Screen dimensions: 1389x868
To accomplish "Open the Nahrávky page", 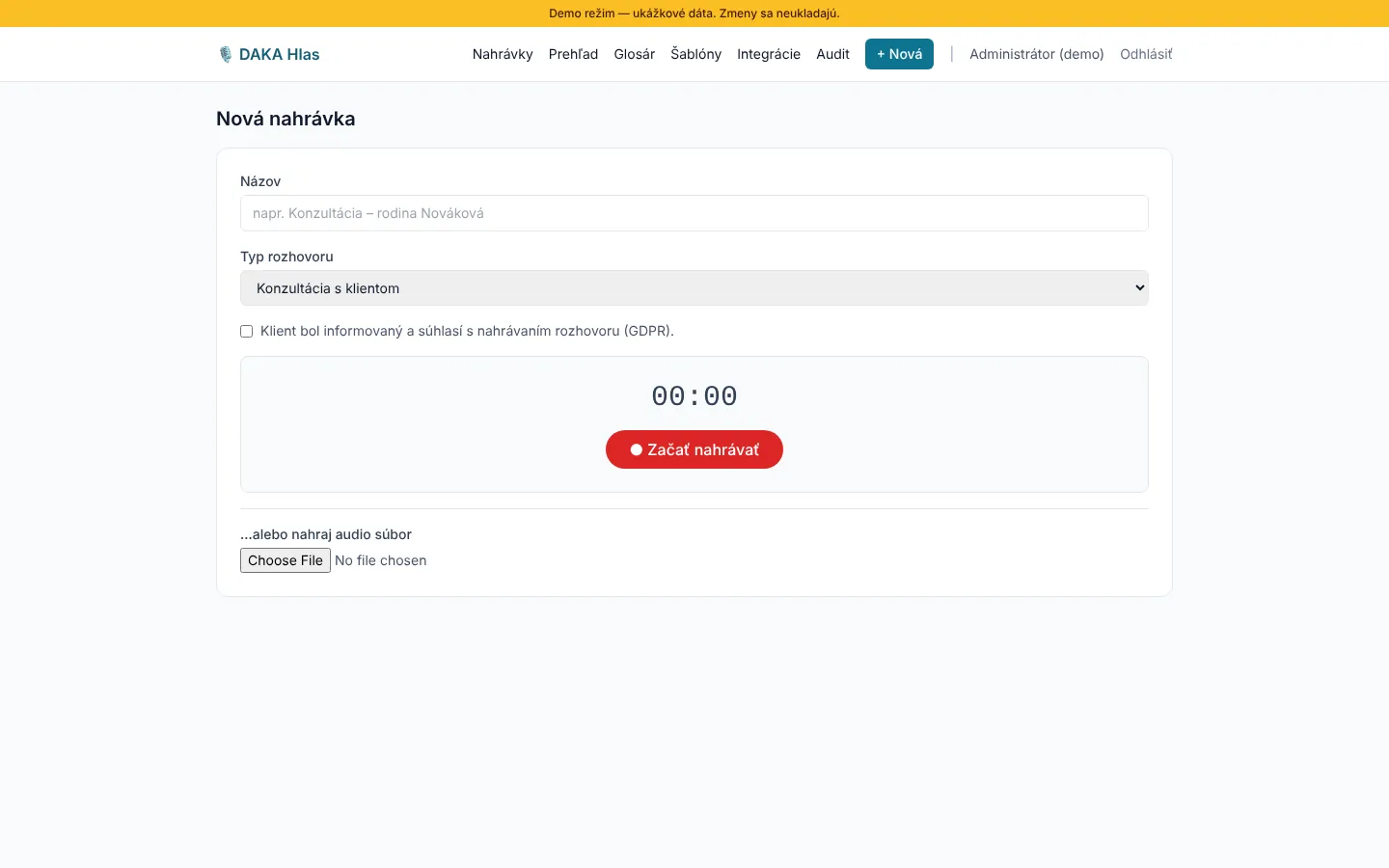I will click(503, 54).
